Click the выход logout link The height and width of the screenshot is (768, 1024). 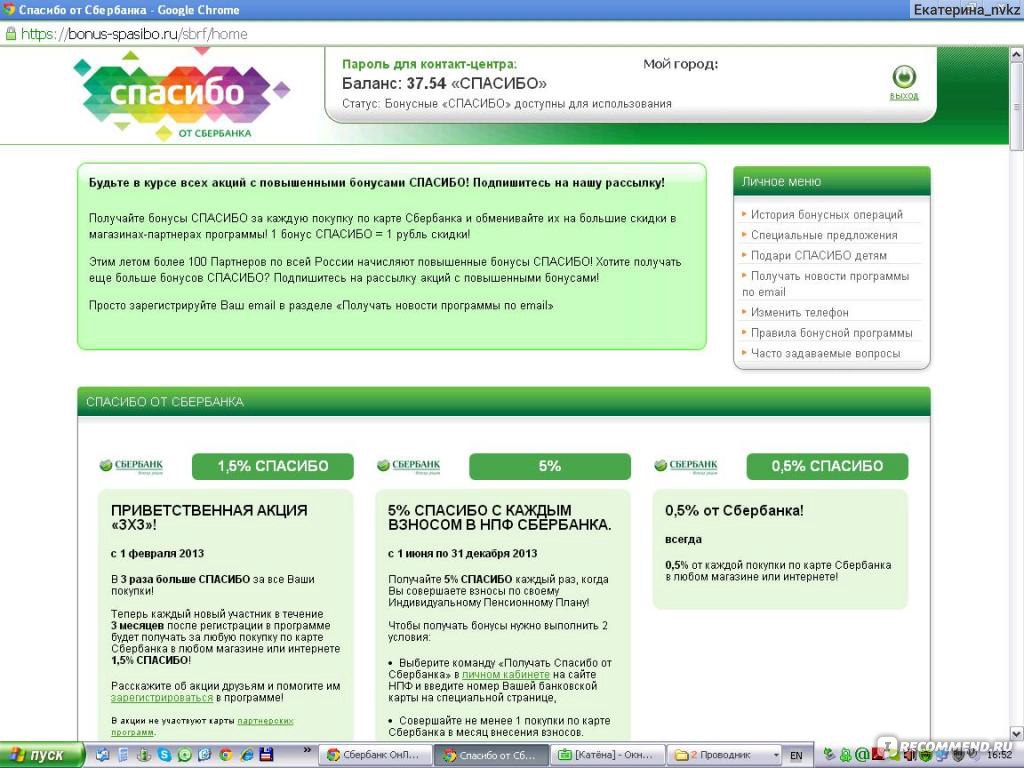point(904,96)
